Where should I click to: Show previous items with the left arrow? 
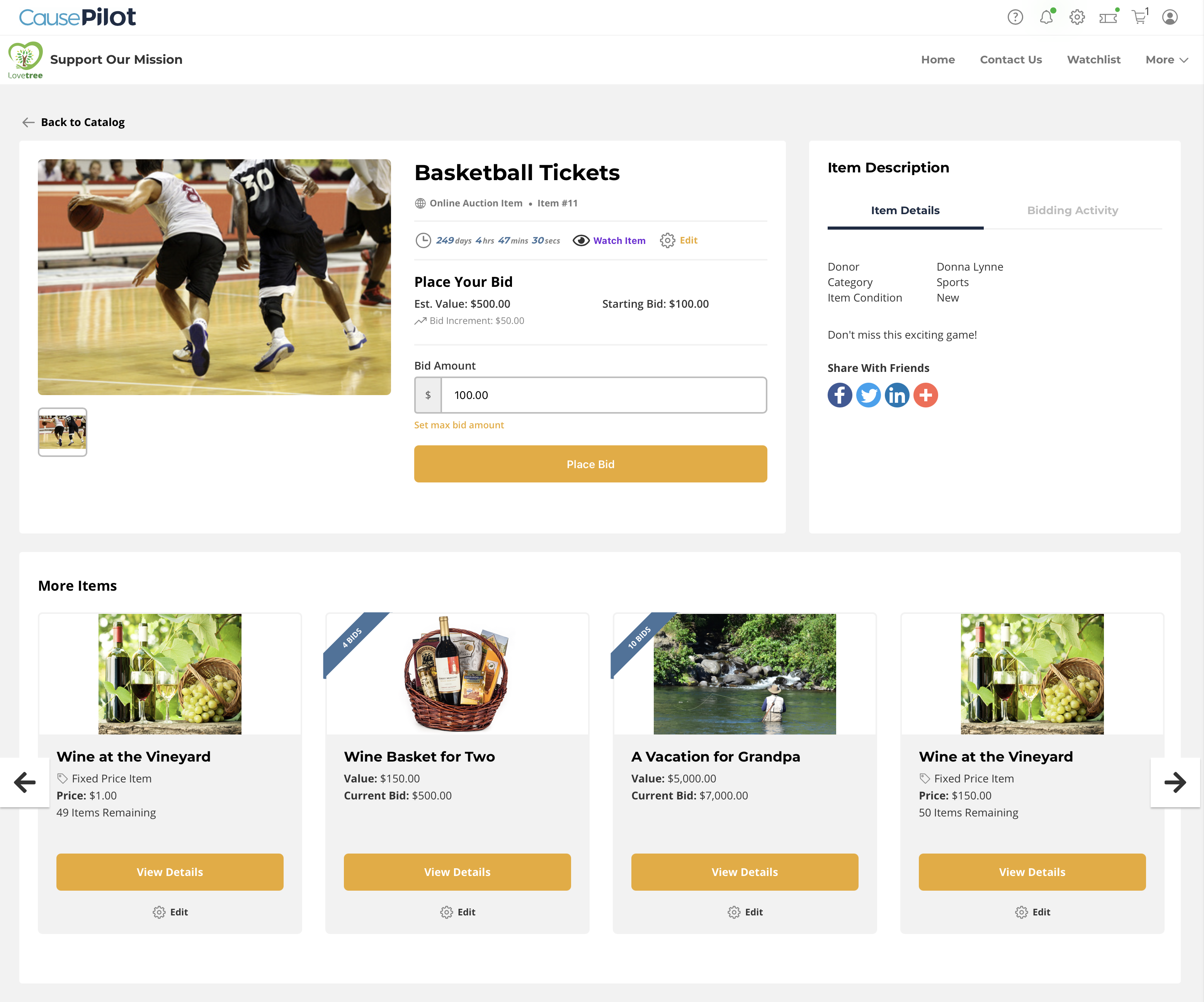pyautogui.click(x=25, y=782)
